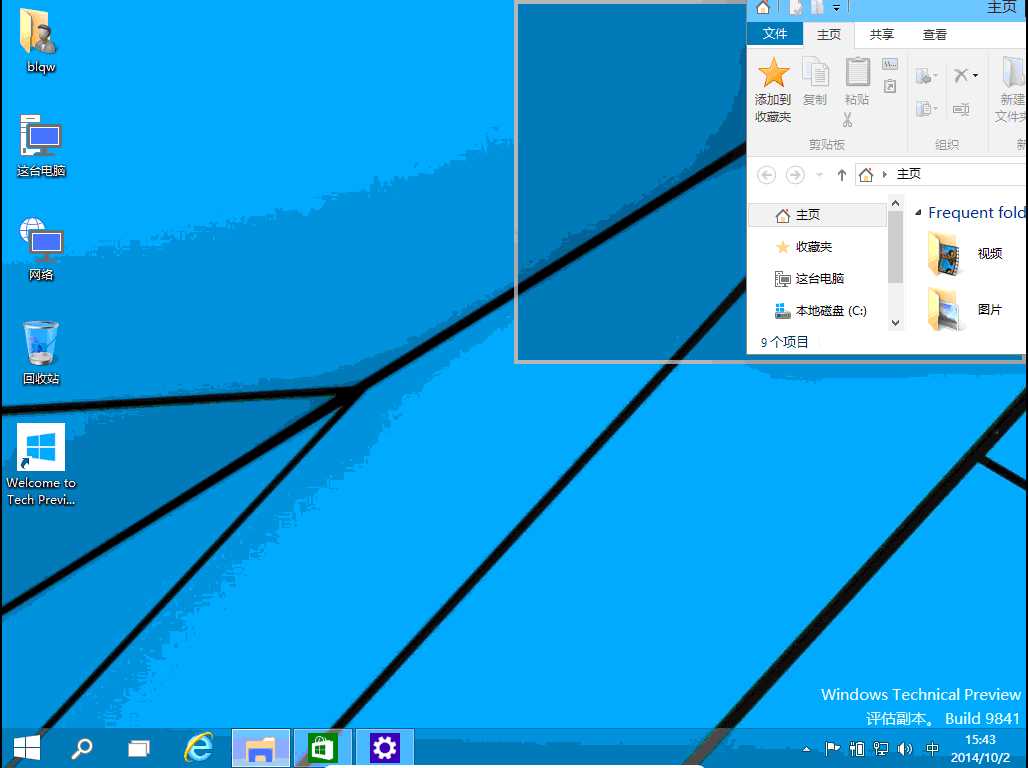Switch to the 查看 ribbon tab
Viewport: 1028px width, 768px height.
click(935, 34)
